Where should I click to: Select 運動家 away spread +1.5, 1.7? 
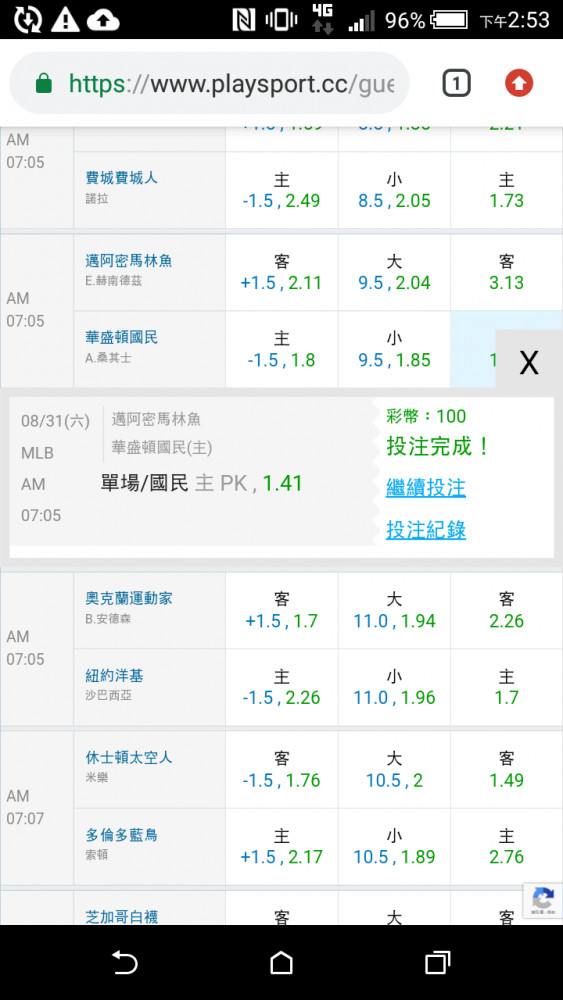pos(282,610)
